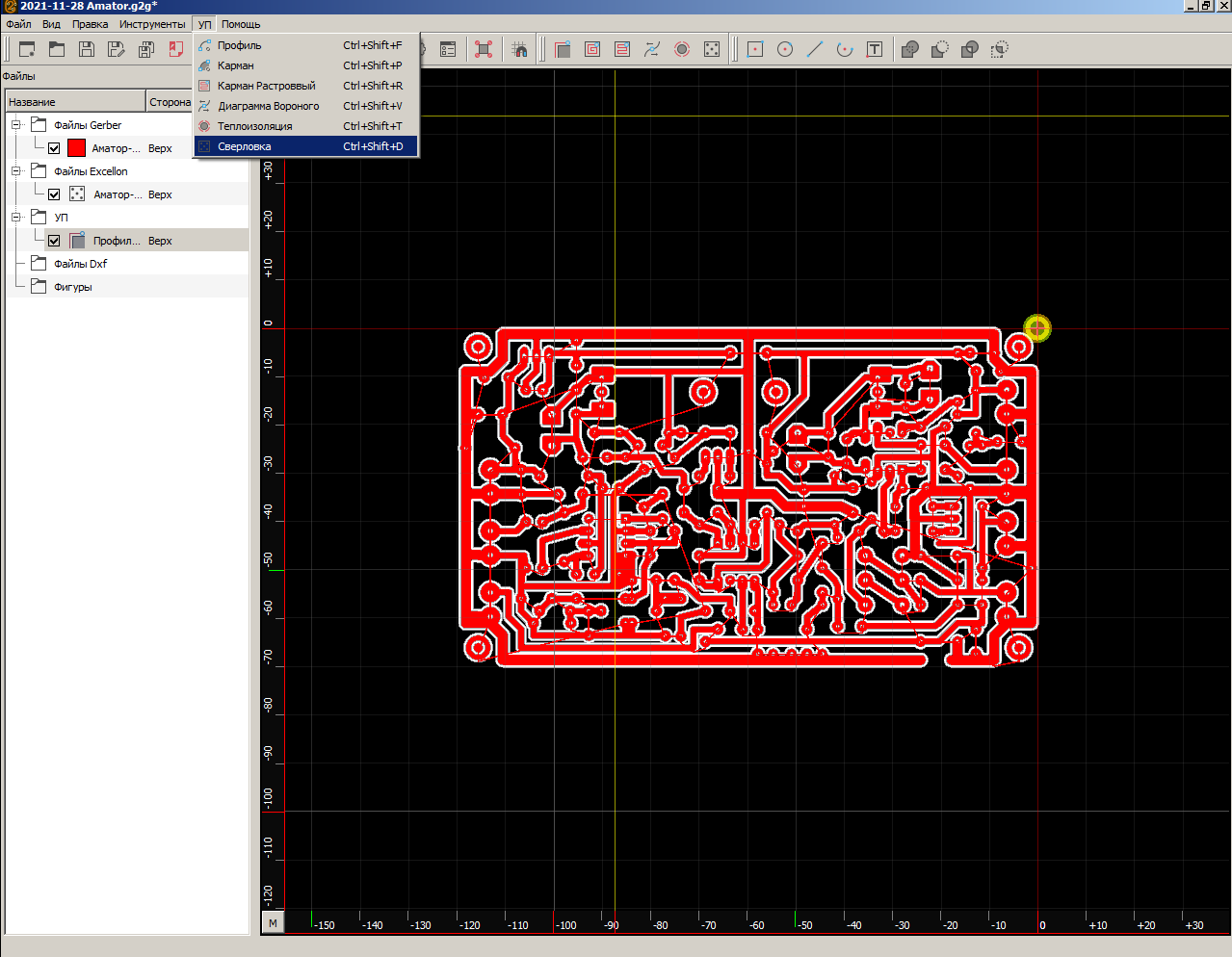Click the red Gerber layer color swatch
The height and width of the screenshot is (957, 1232).
pyautogui.click(x=77, y=148)
